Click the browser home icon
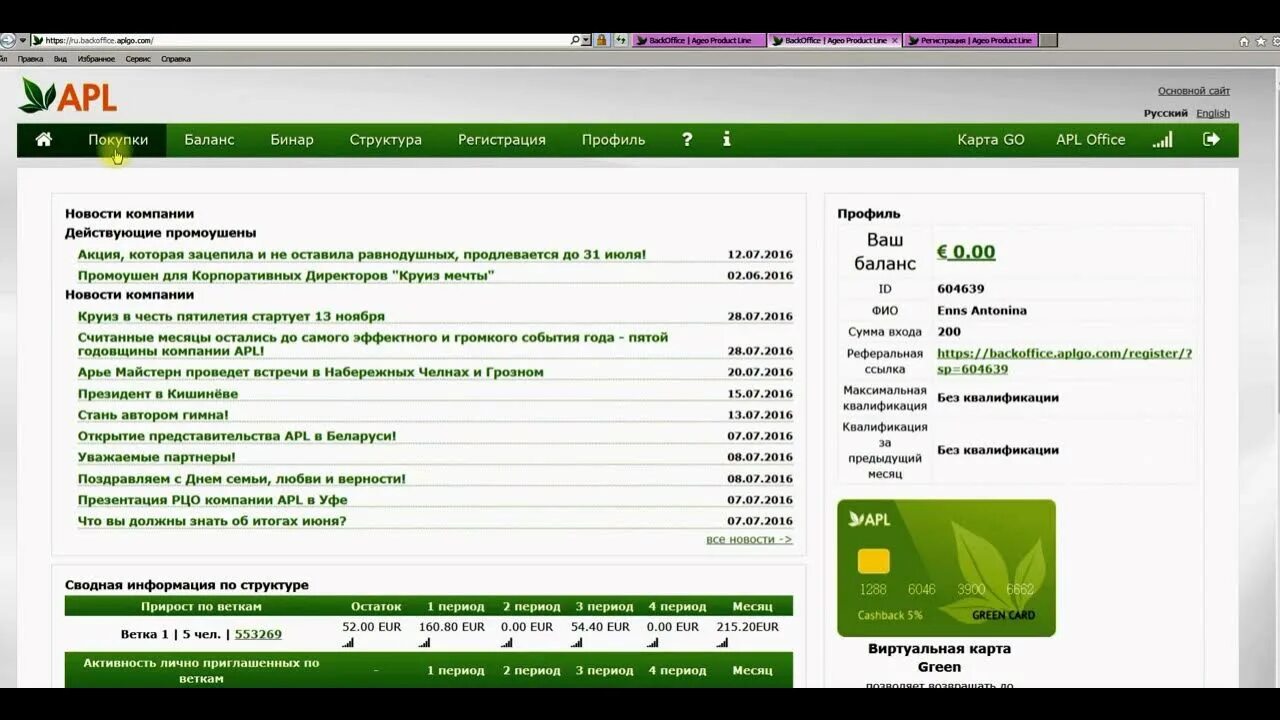 (1244, 41)
